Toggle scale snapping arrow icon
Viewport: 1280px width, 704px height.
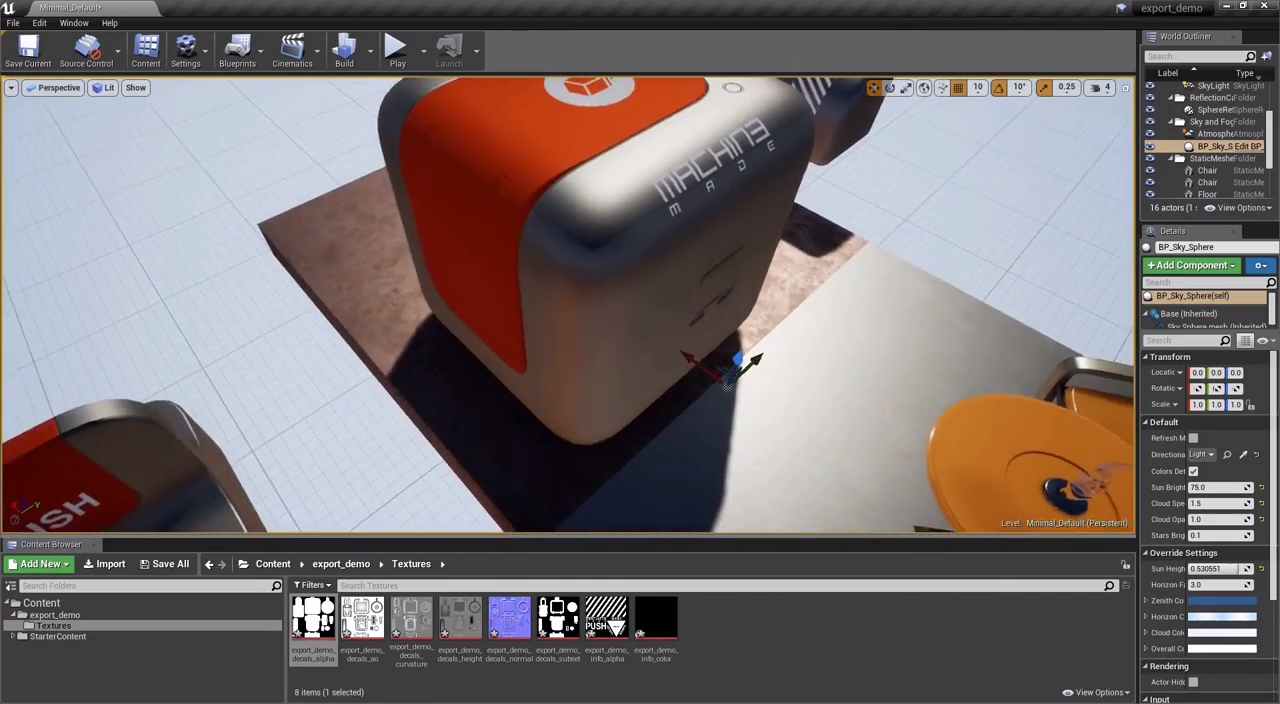tap(1044, 88)
